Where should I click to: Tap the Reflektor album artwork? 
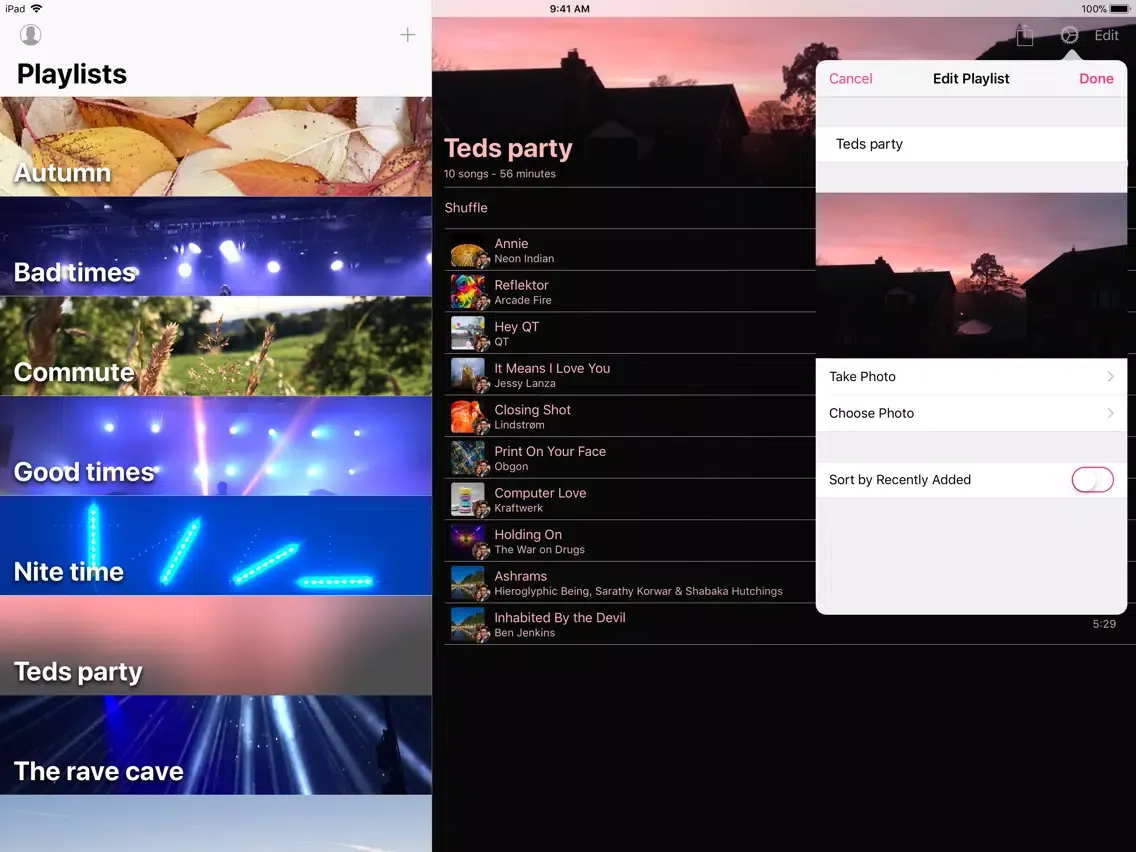coord(468,292)
